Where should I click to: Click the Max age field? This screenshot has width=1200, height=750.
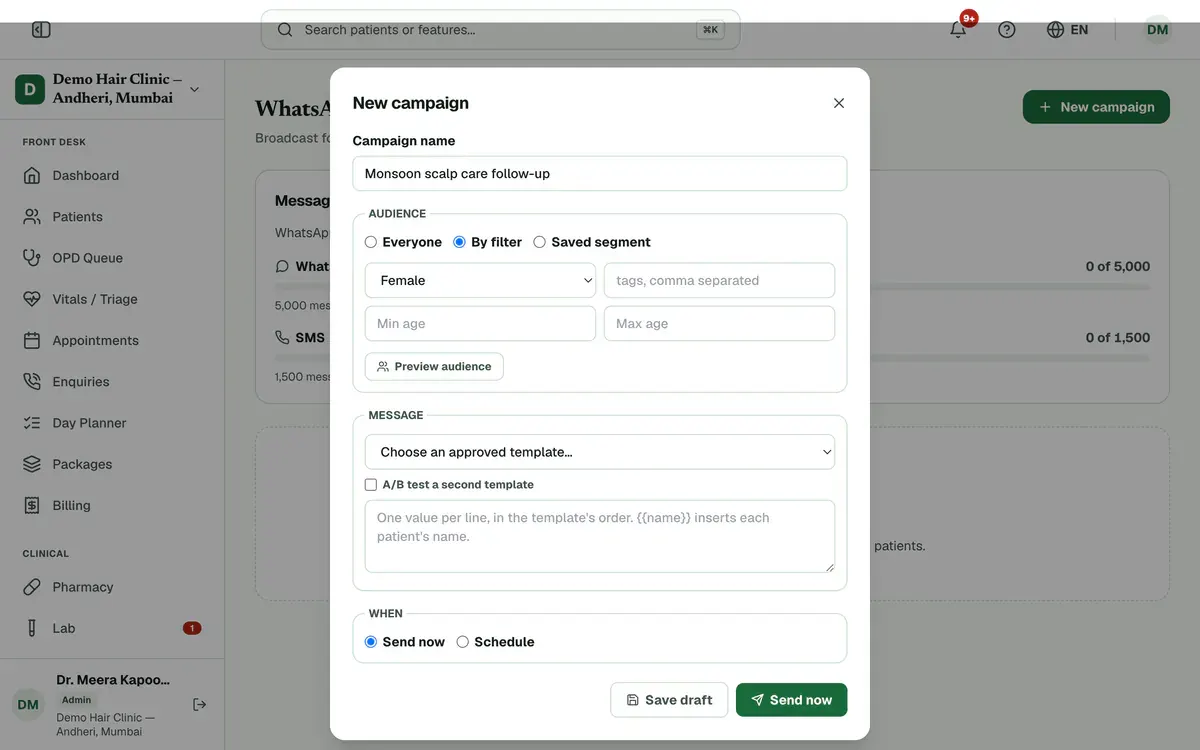(x=719, y=323)
